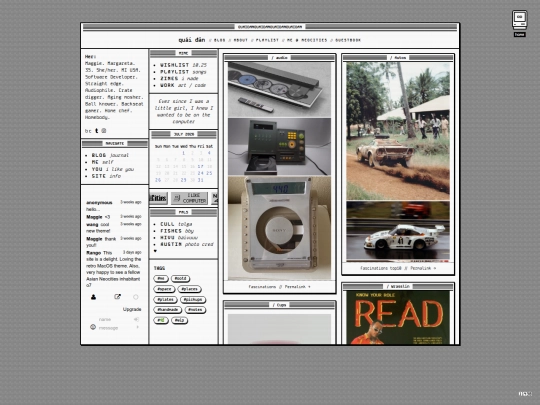The image size is (540, 405).
Task: Click the #pickups tag pill
Action: [193, 300]
